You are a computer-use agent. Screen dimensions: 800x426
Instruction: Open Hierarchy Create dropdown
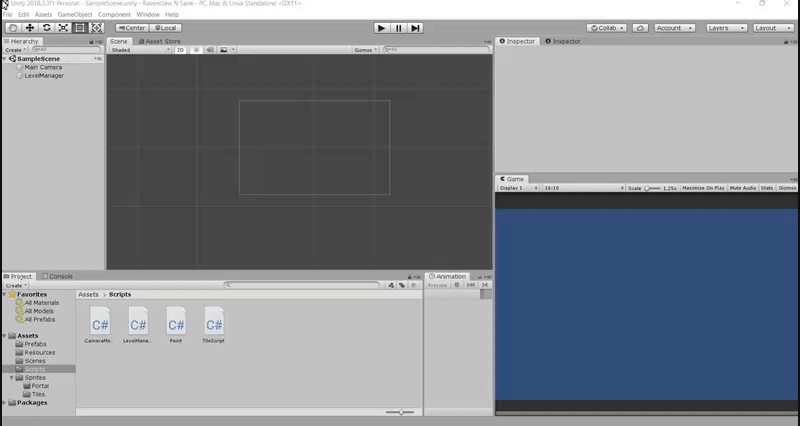click(16, 50)
